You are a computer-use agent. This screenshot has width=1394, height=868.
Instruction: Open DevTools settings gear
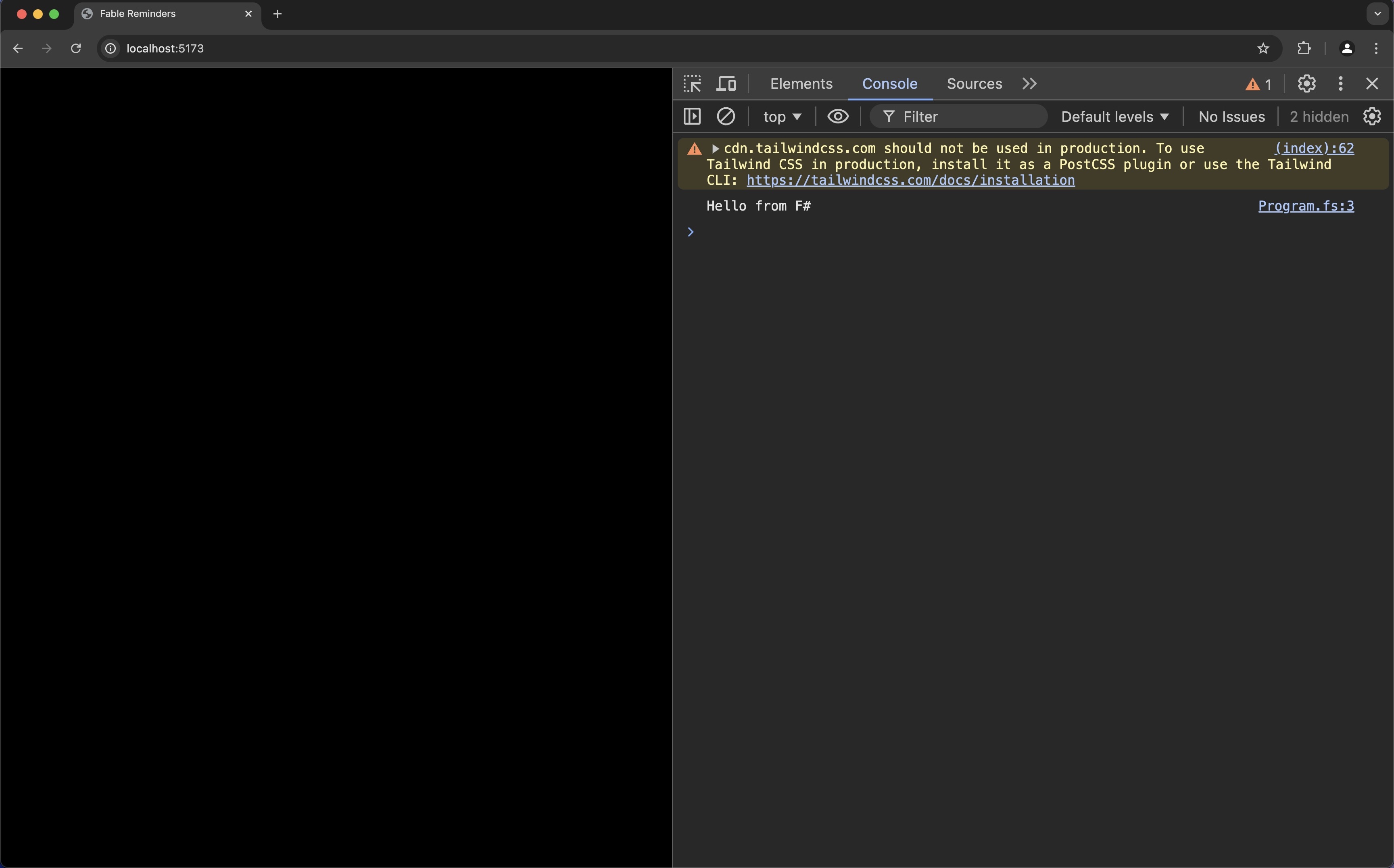(1306, 84)
